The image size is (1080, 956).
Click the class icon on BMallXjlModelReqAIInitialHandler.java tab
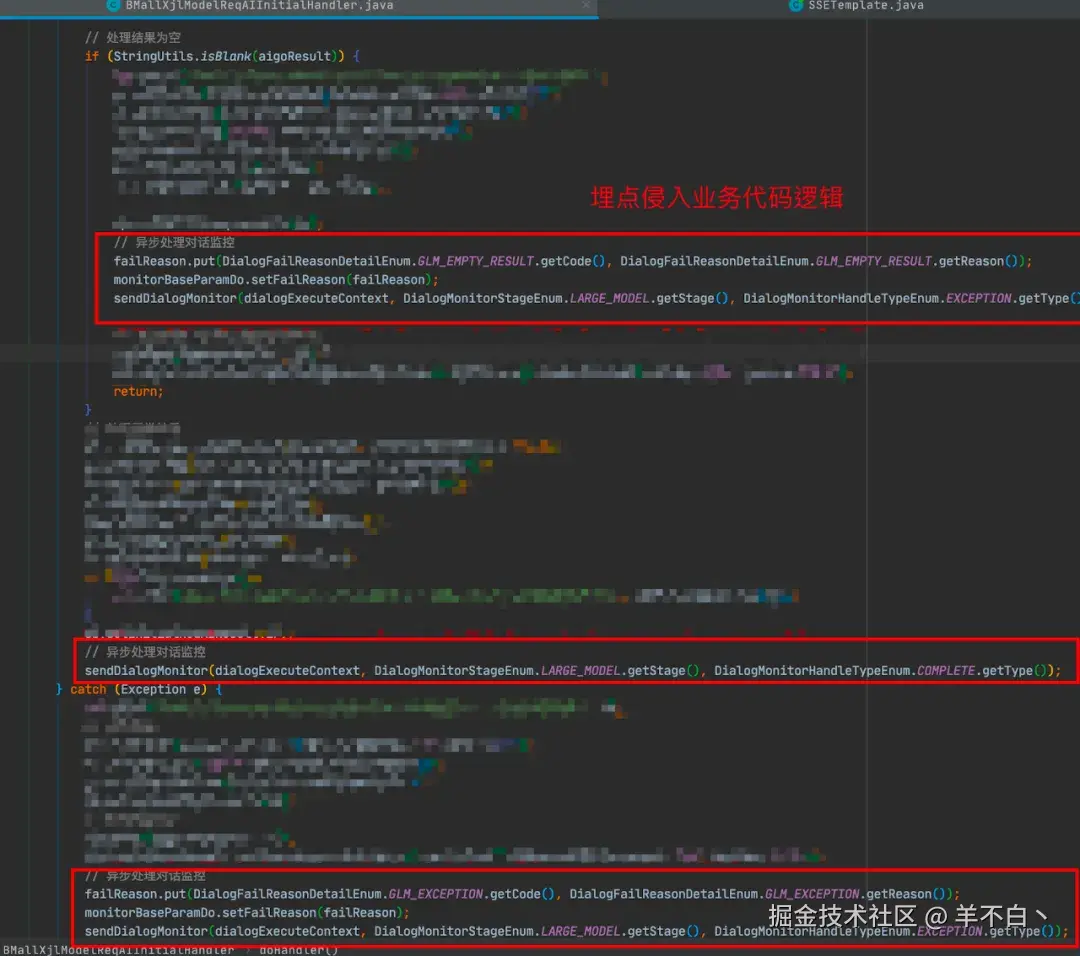pos(114,6)
